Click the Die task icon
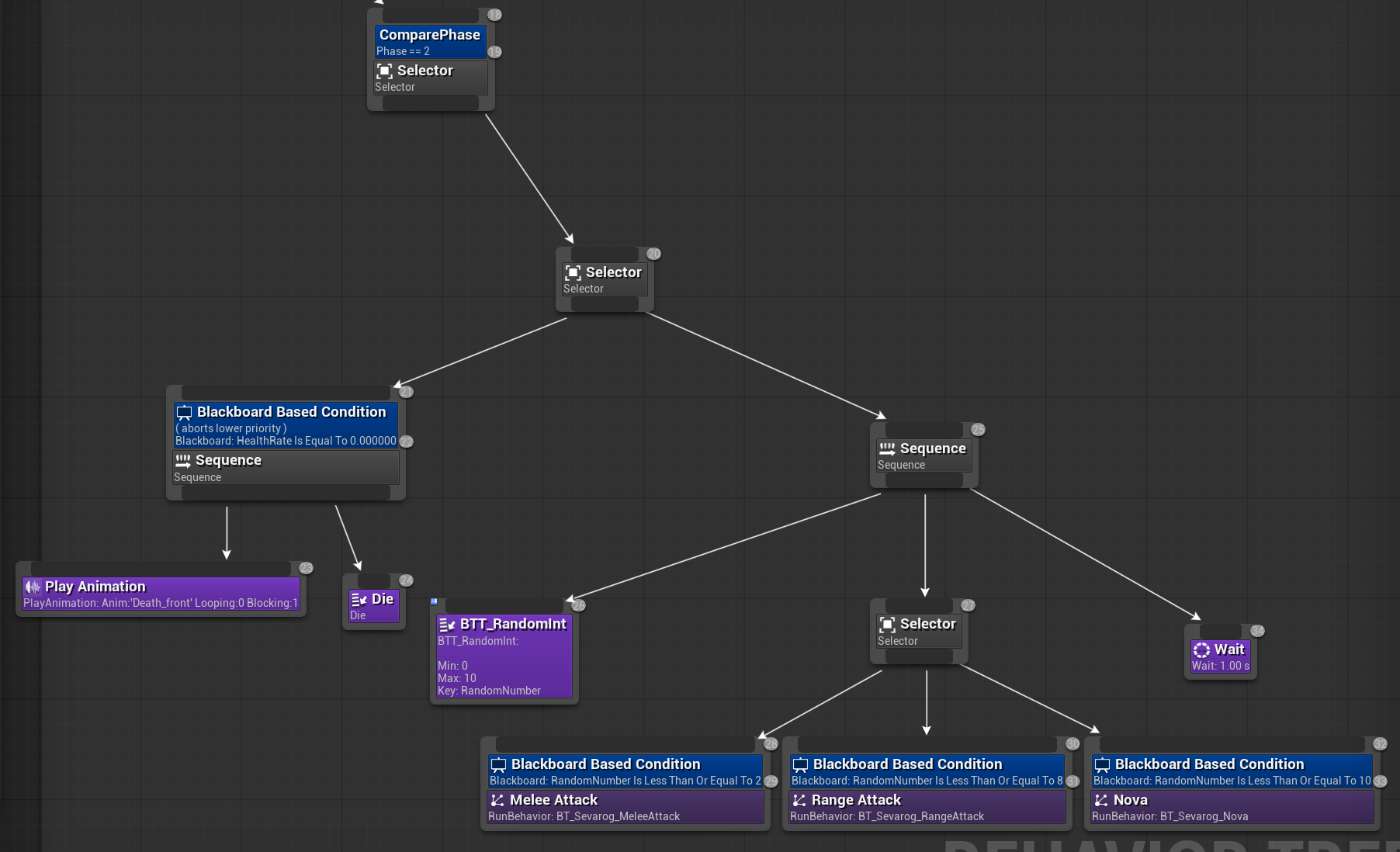The height and width of the screenshot is (852, 1400). [x=359, y=600]
